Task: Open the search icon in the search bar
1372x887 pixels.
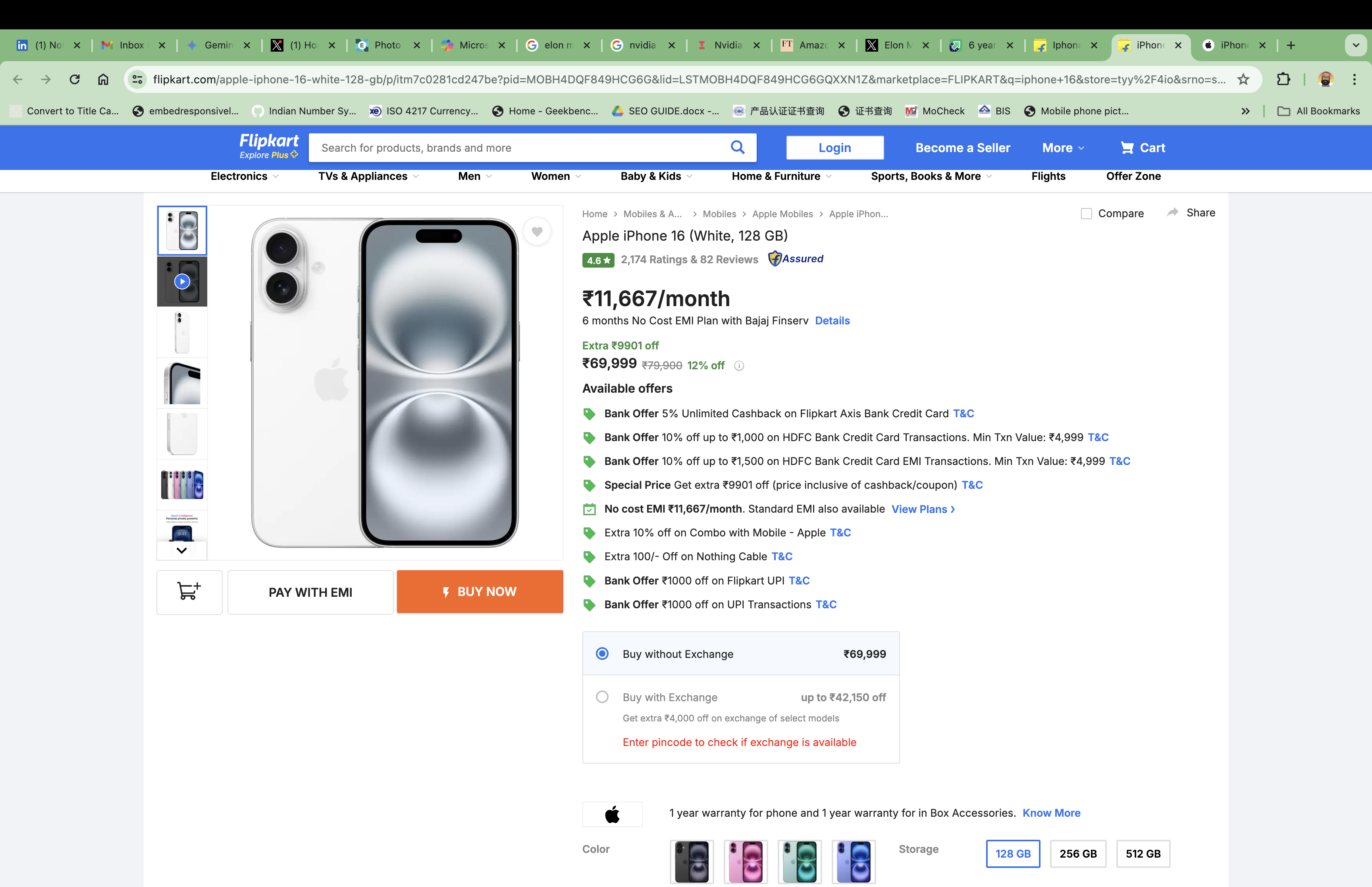Action: (x=738, y=147)
